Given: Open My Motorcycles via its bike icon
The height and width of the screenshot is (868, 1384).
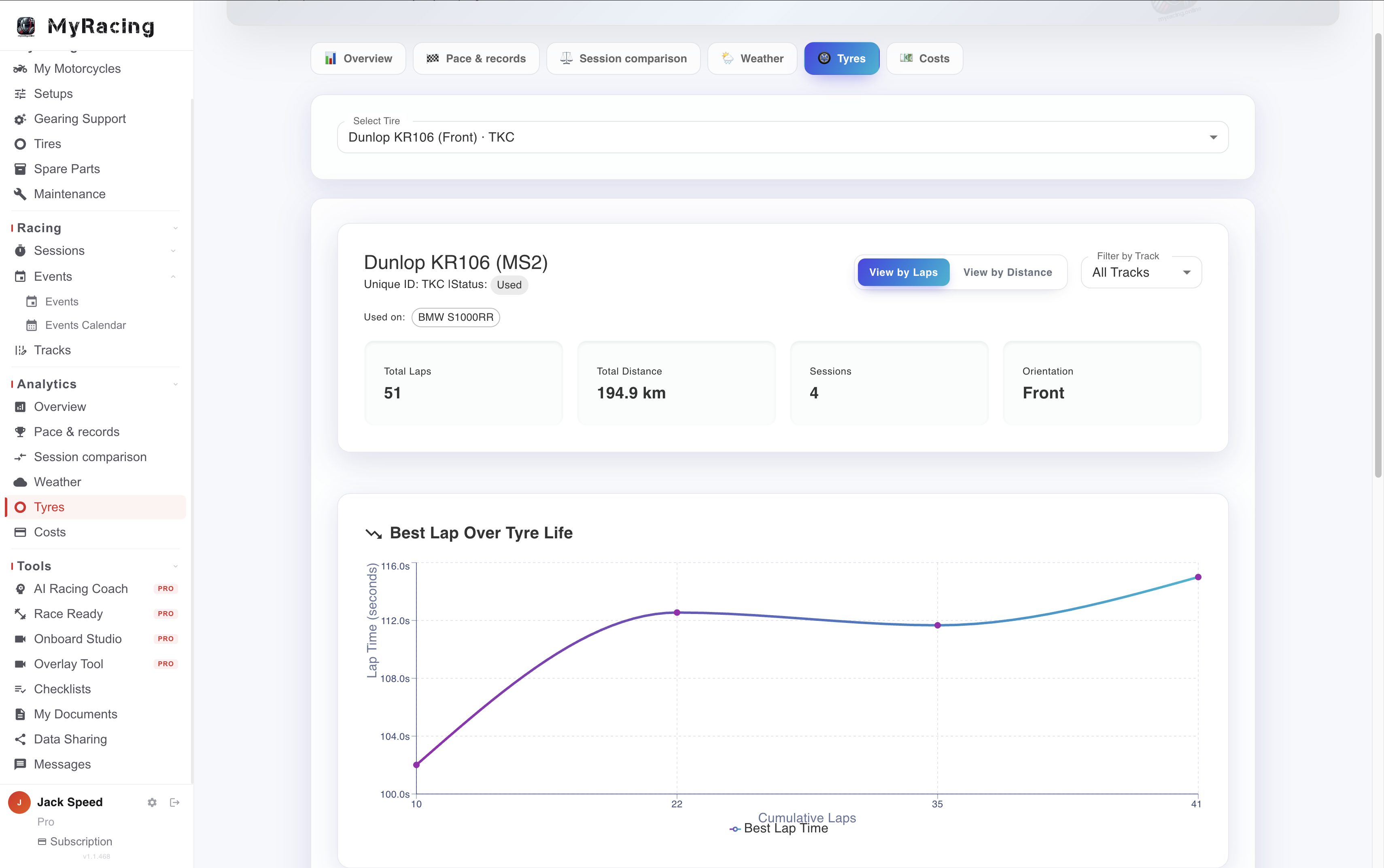Looking at the screenshot, I should (x=20, y=69).
